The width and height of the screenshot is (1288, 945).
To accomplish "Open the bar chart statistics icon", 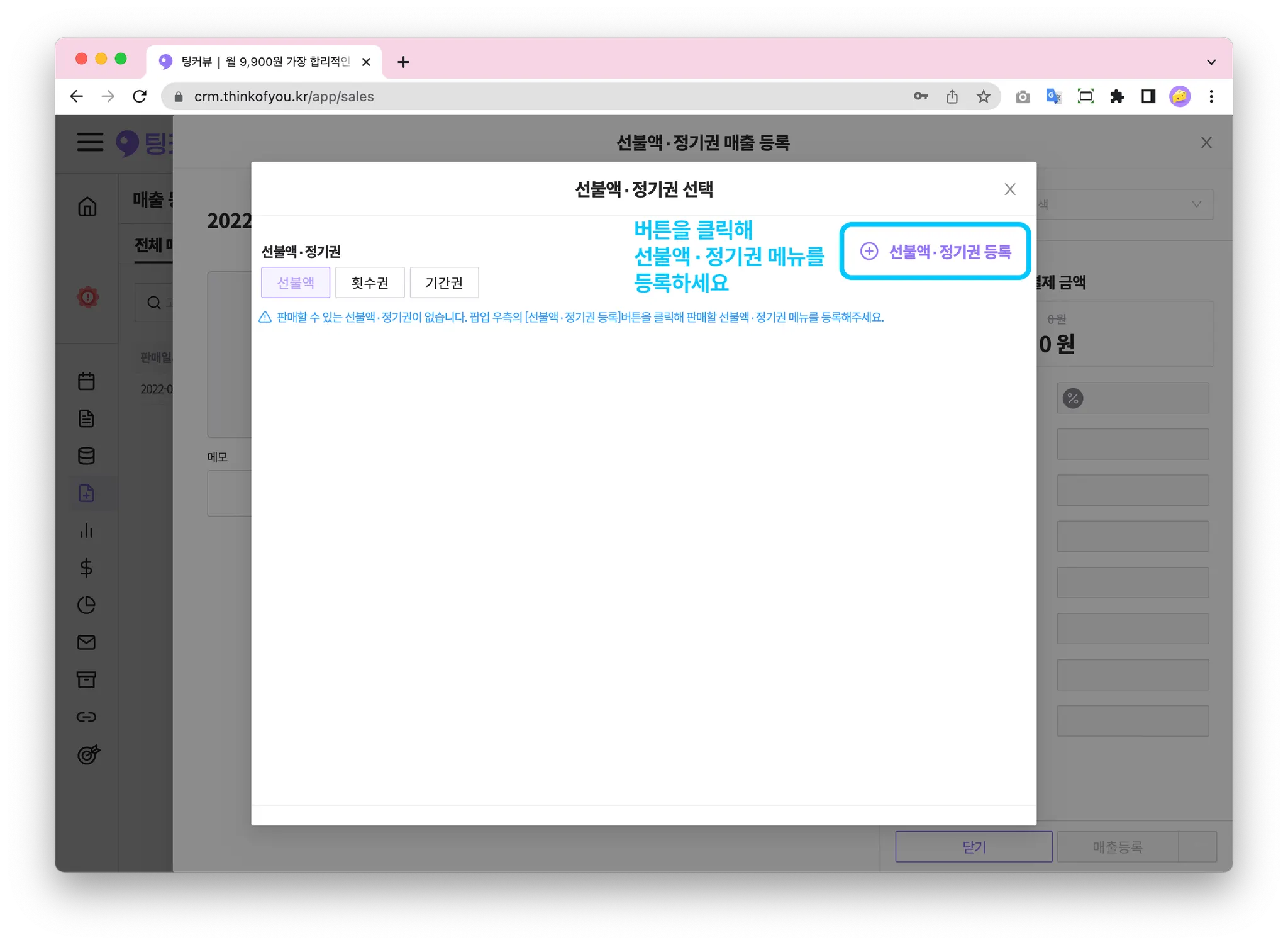I will point(86,530).
